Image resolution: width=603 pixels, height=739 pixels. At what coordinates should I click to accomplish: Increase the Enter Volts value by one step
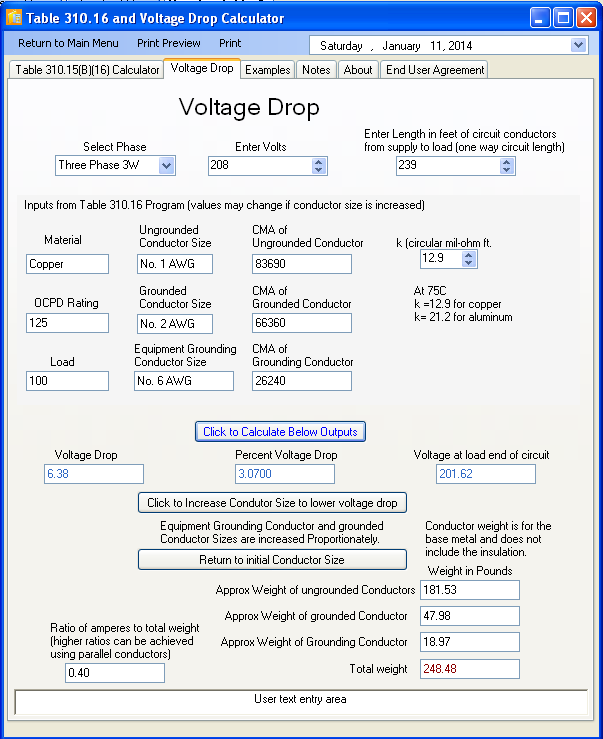coord(319,162)
